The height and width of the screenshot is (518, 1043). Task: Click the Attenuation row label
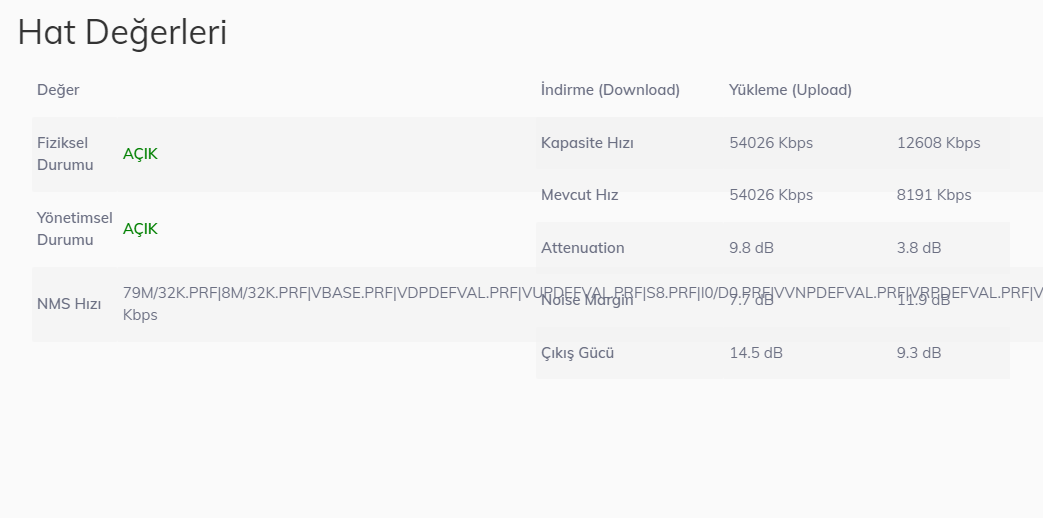pos(582,248)
